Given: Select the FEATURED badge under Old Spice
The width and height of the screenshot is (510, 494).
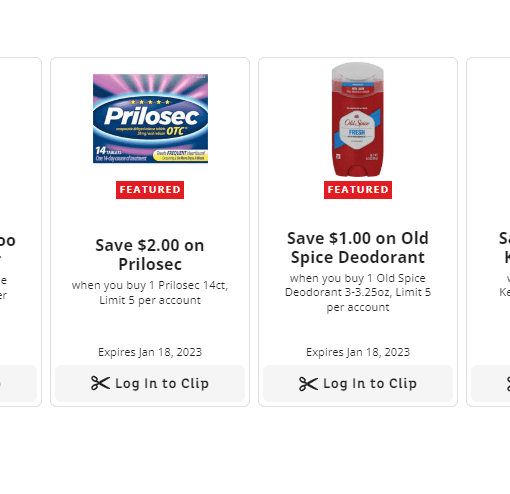Looking at the screenshot, I should (x=358, y=190).
